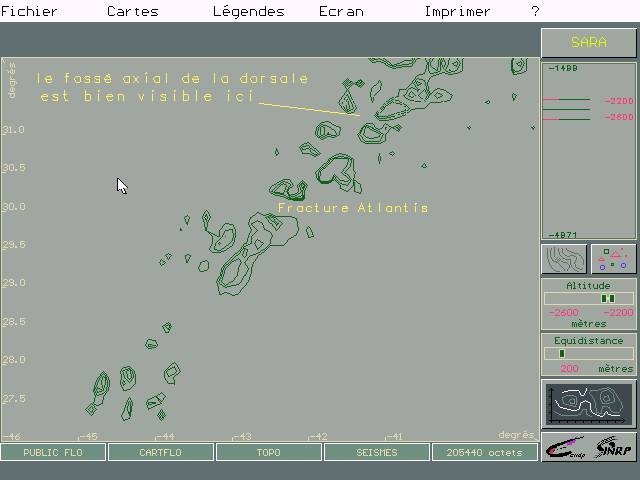
Task: Open the Ecran menu
Action: pyautogui.click(x=340, y=12)
